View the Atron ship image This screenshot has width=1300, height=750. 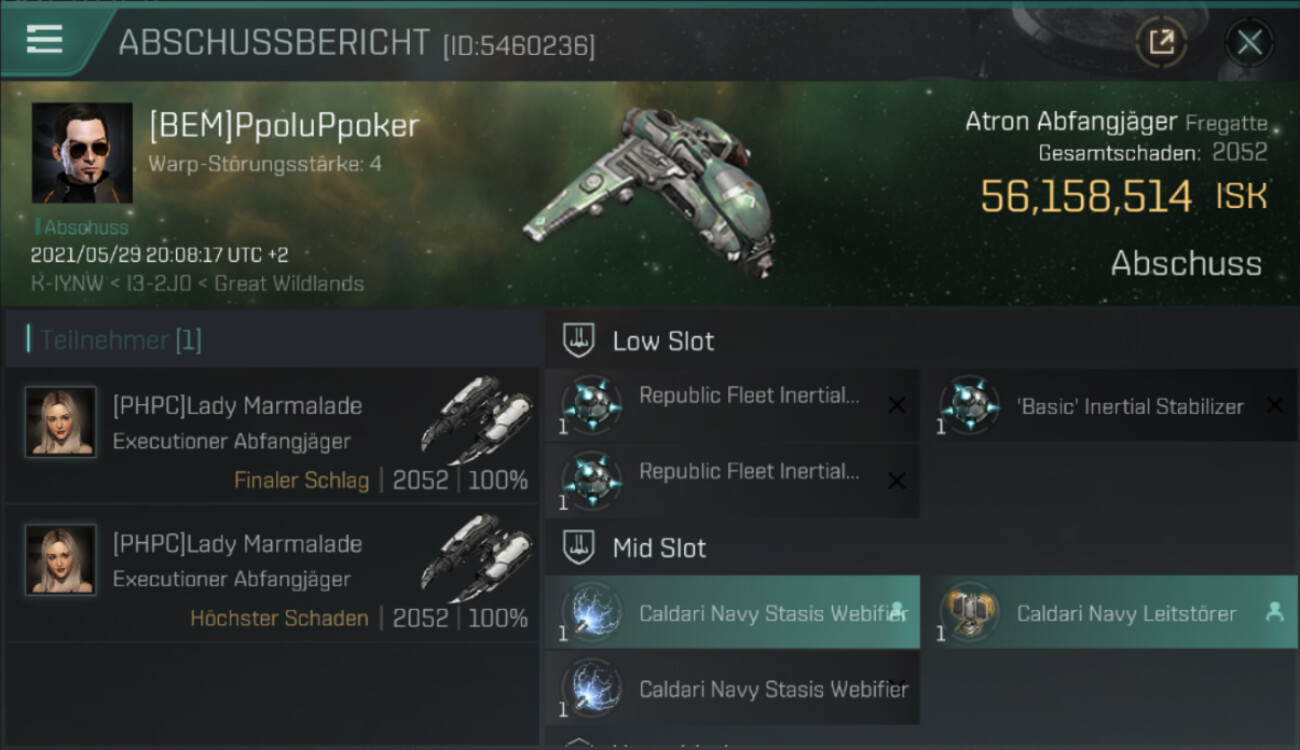click(x=648, y=190)
